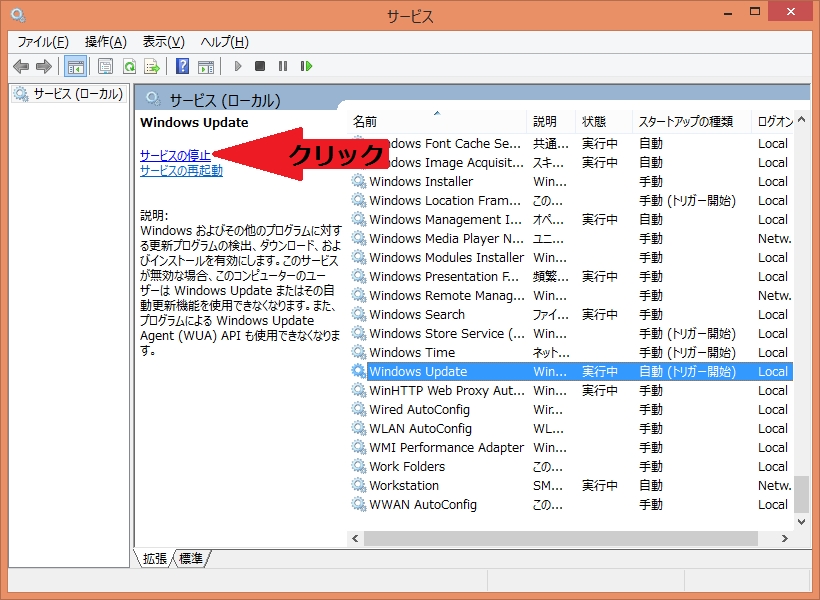Click the Export List toolbar icon
This screenshot has width=820, height=600.
(x=152, y=66)
